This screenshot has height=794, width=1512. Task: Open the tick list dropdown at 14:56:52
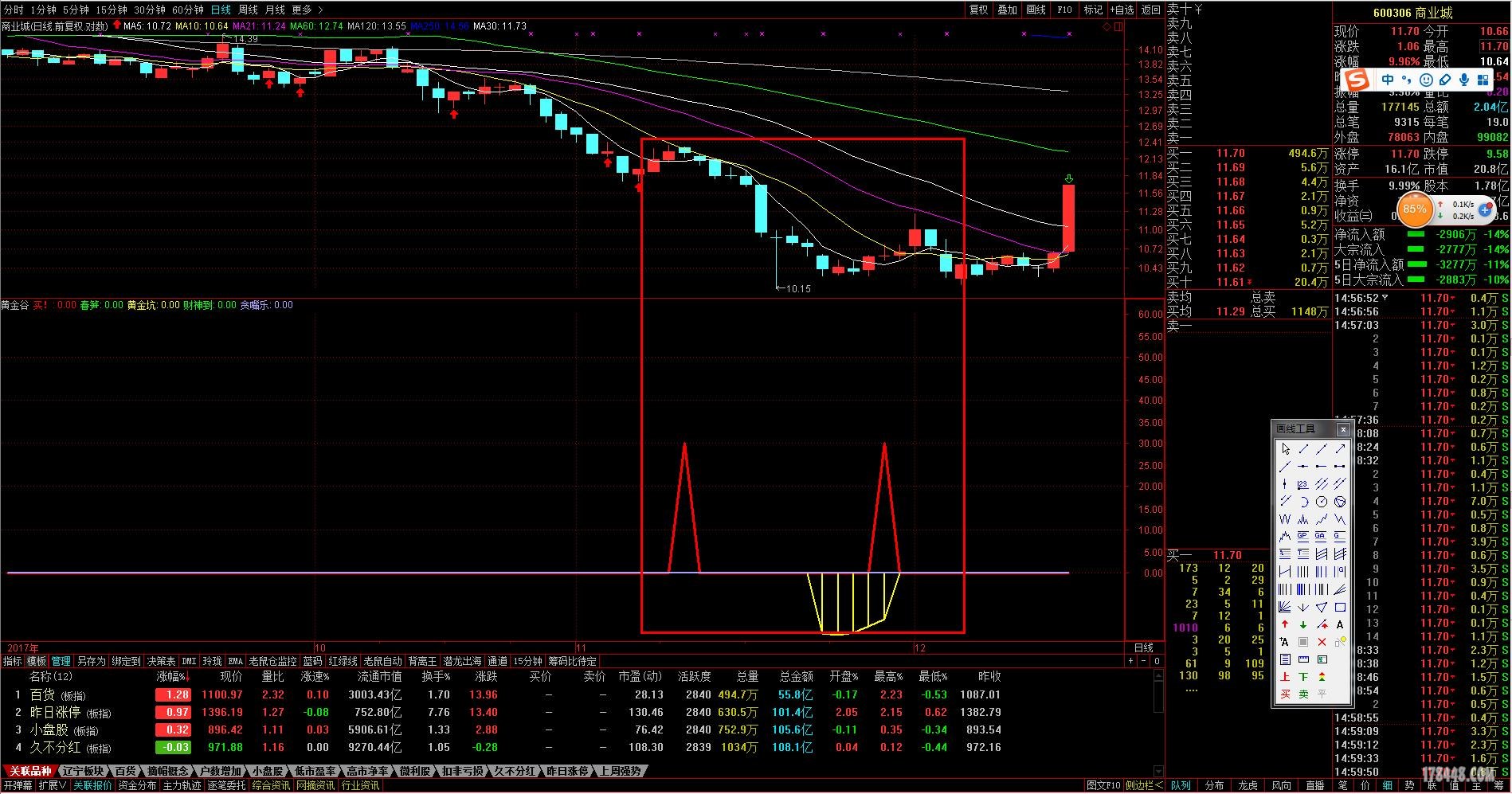(1385, 298)
